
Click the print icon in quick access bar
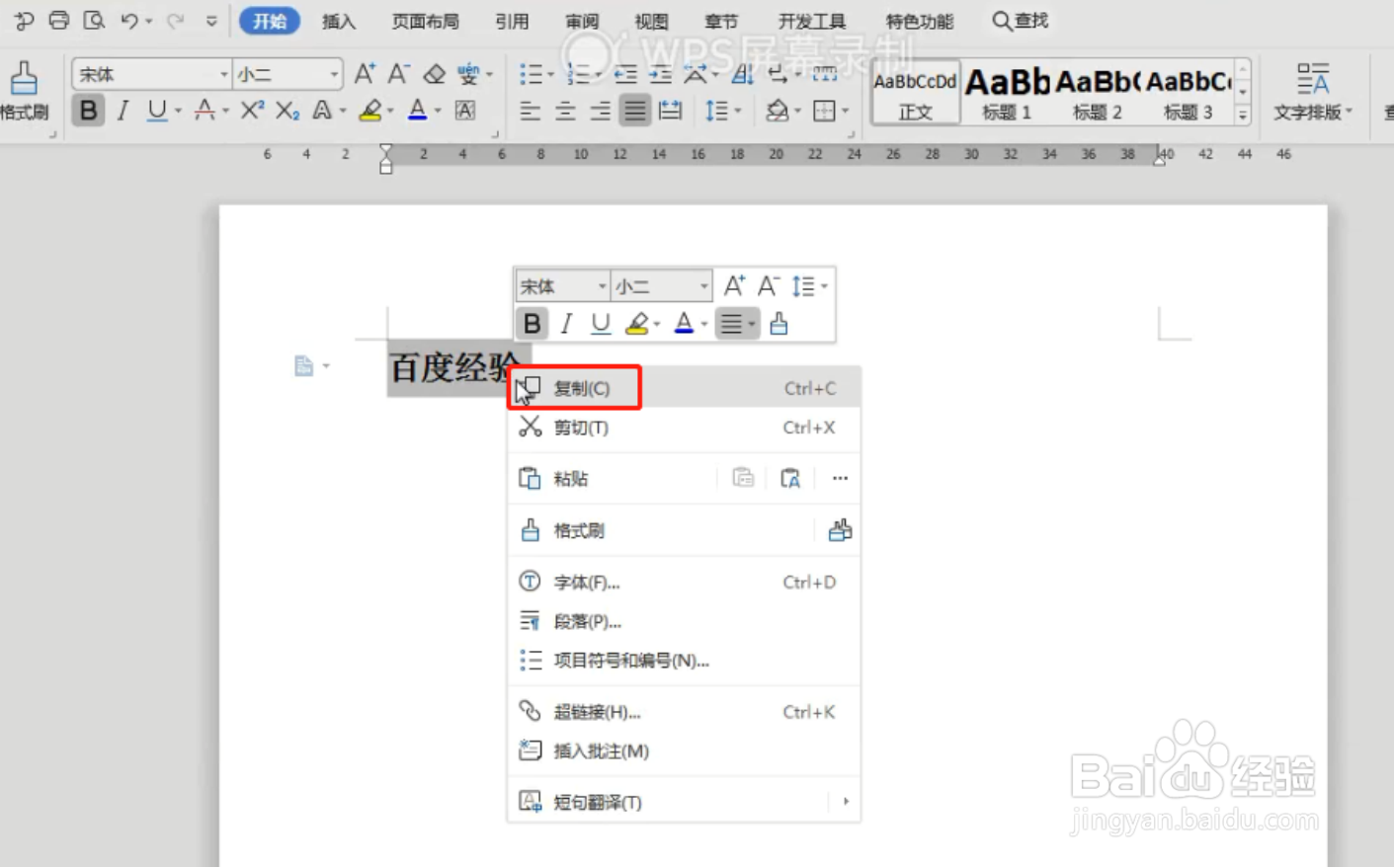[59, 20]
